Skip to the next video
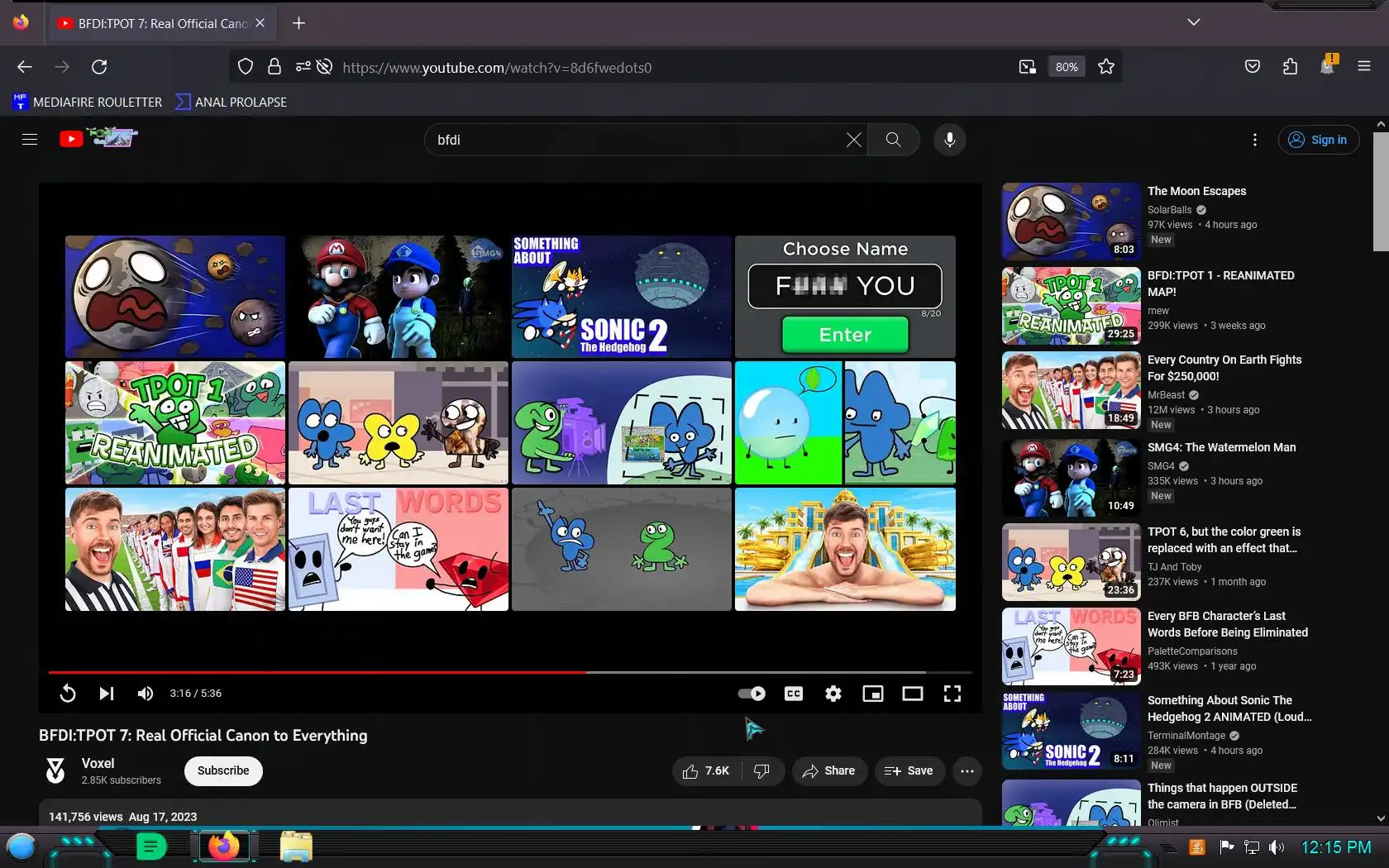Screen dimensions: 1389x868 pos(107,694)
